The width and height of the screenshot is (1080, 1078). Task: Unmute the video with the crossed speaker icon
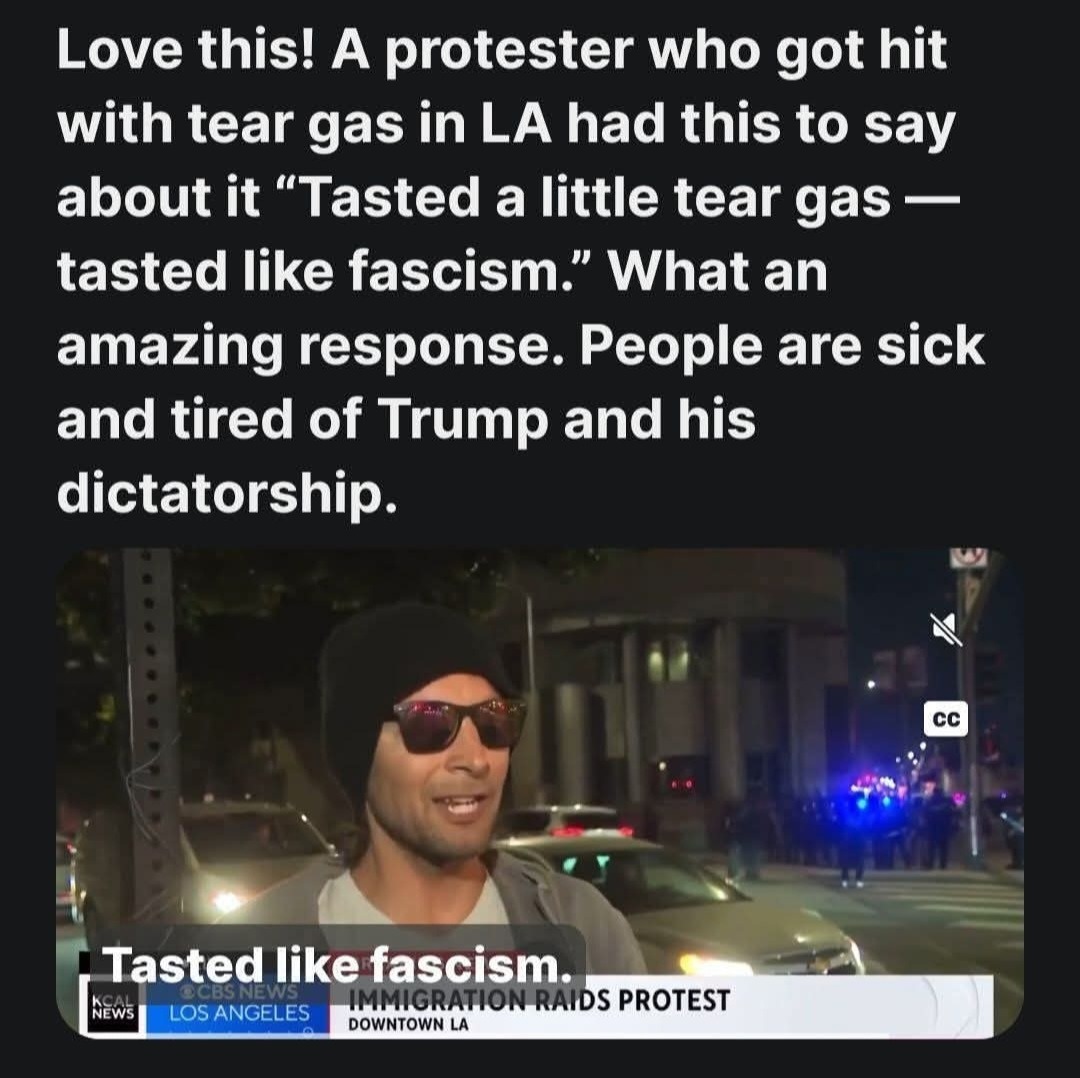point(947,629)
